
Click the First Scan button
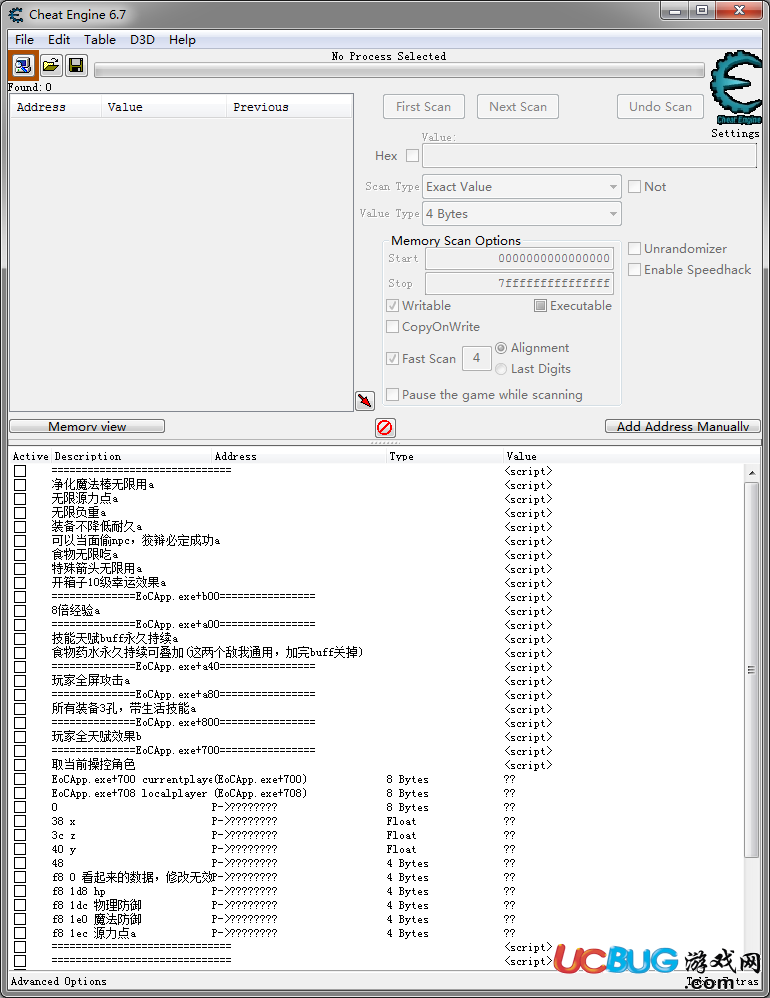(x=424, y=106)
